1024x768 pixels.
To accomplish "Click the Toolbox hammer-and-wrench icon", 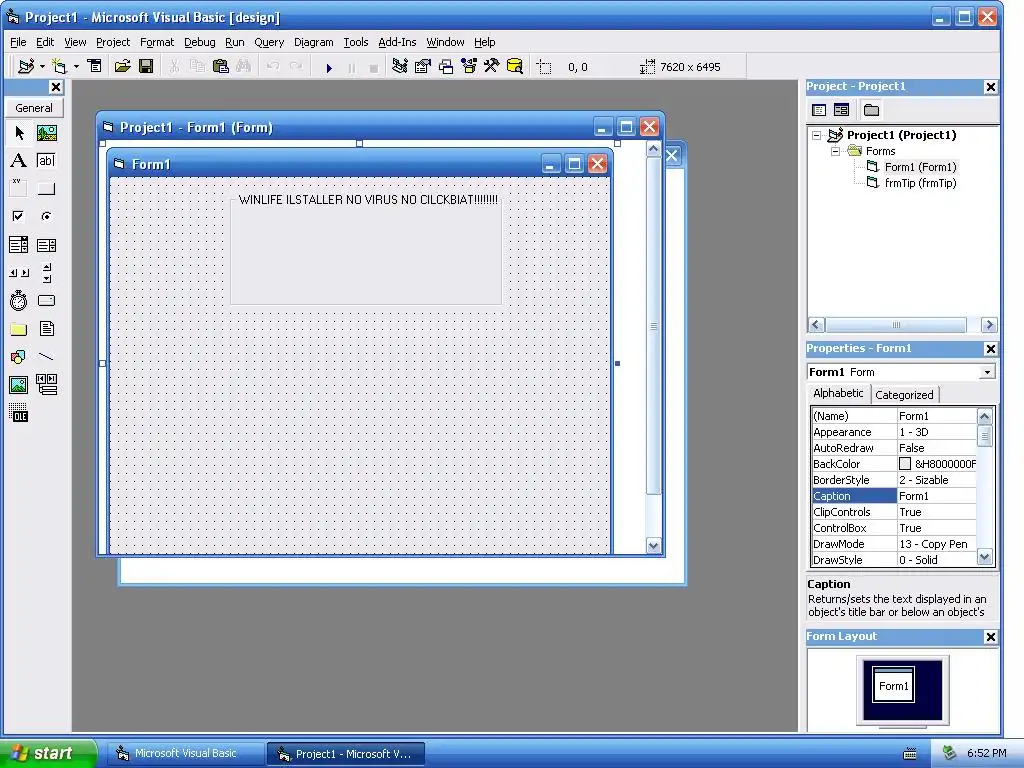I will [491, 67].
